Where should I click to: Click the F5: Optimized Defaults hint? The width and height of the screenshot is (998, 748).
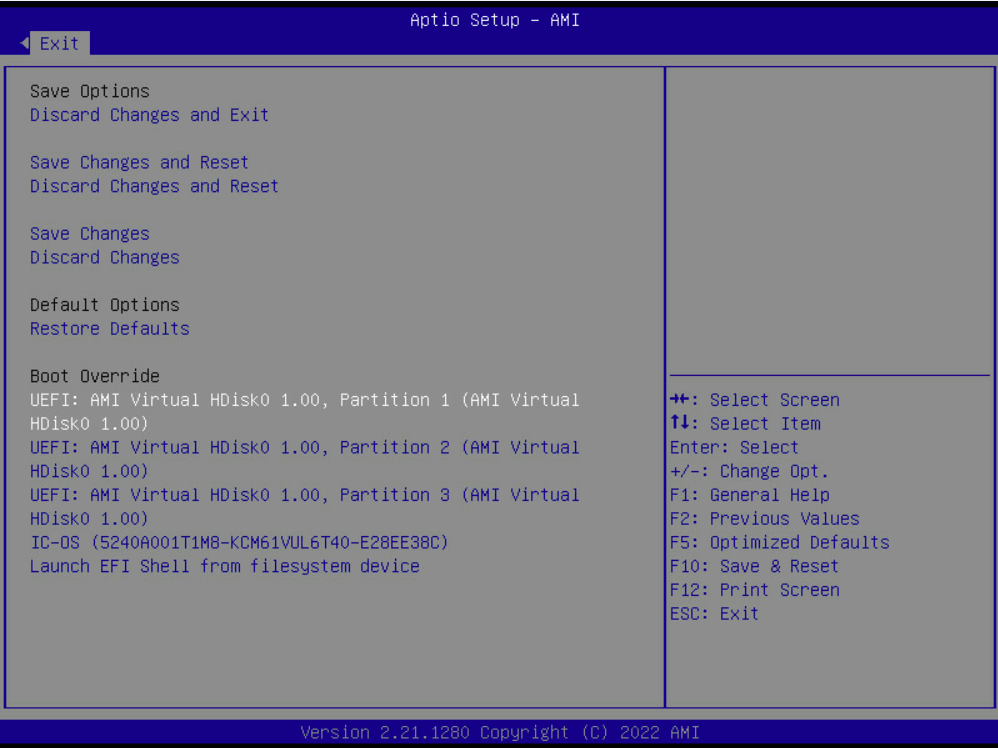(780, 542)
